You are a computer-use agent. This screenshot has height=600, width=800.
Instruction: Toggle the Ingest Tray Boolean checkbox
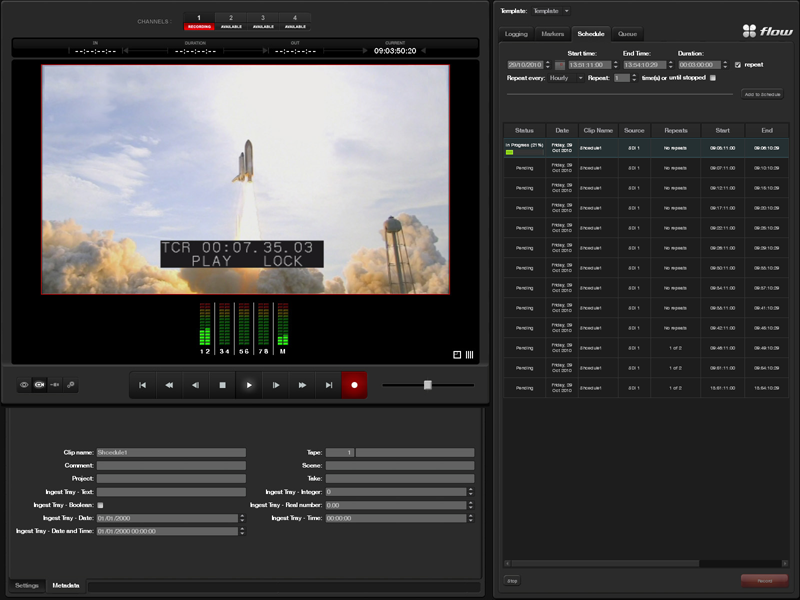(100, 505)
